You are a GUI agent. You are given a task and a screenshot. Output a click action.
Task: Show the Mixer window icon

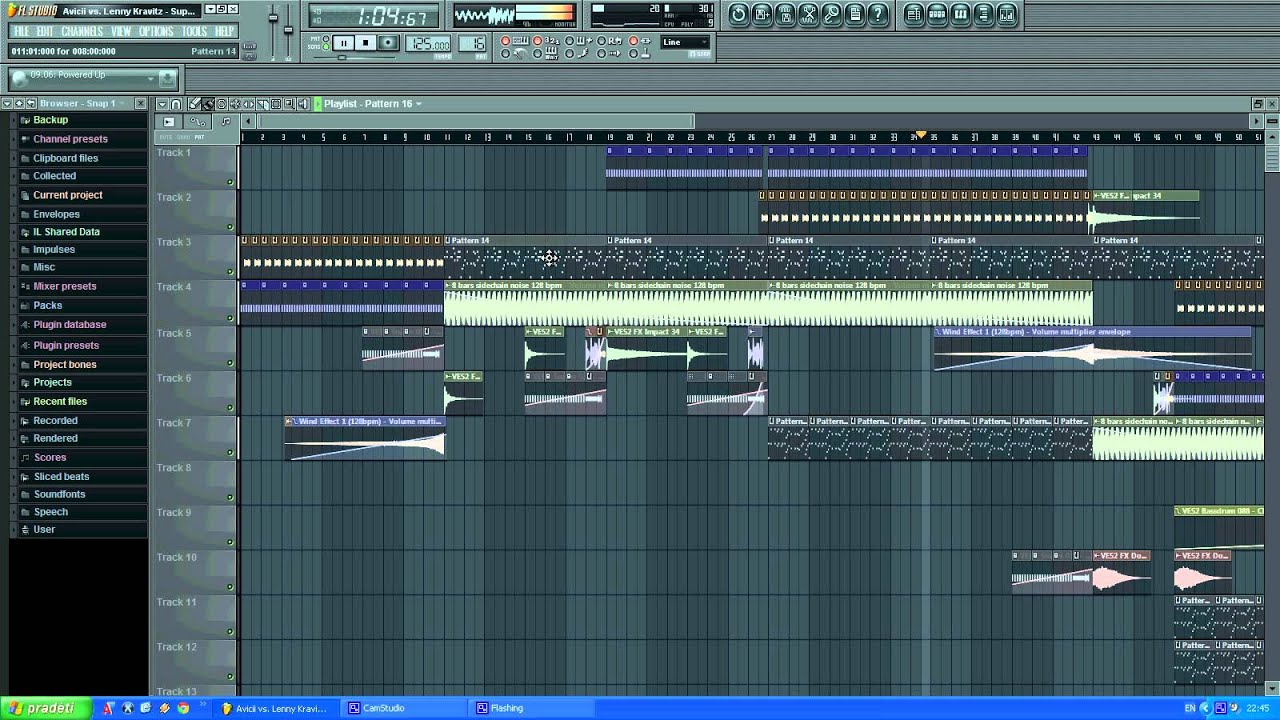(x=1007, y=14)
